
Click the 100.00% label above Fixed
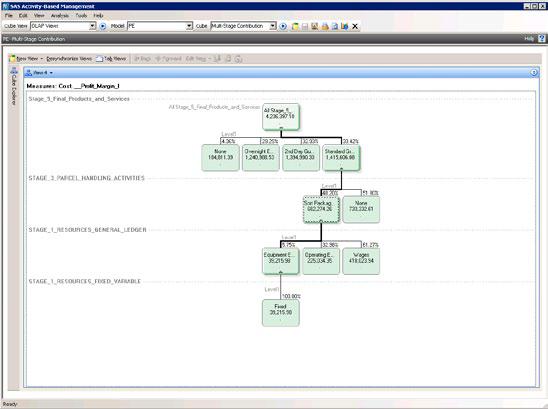291,297
